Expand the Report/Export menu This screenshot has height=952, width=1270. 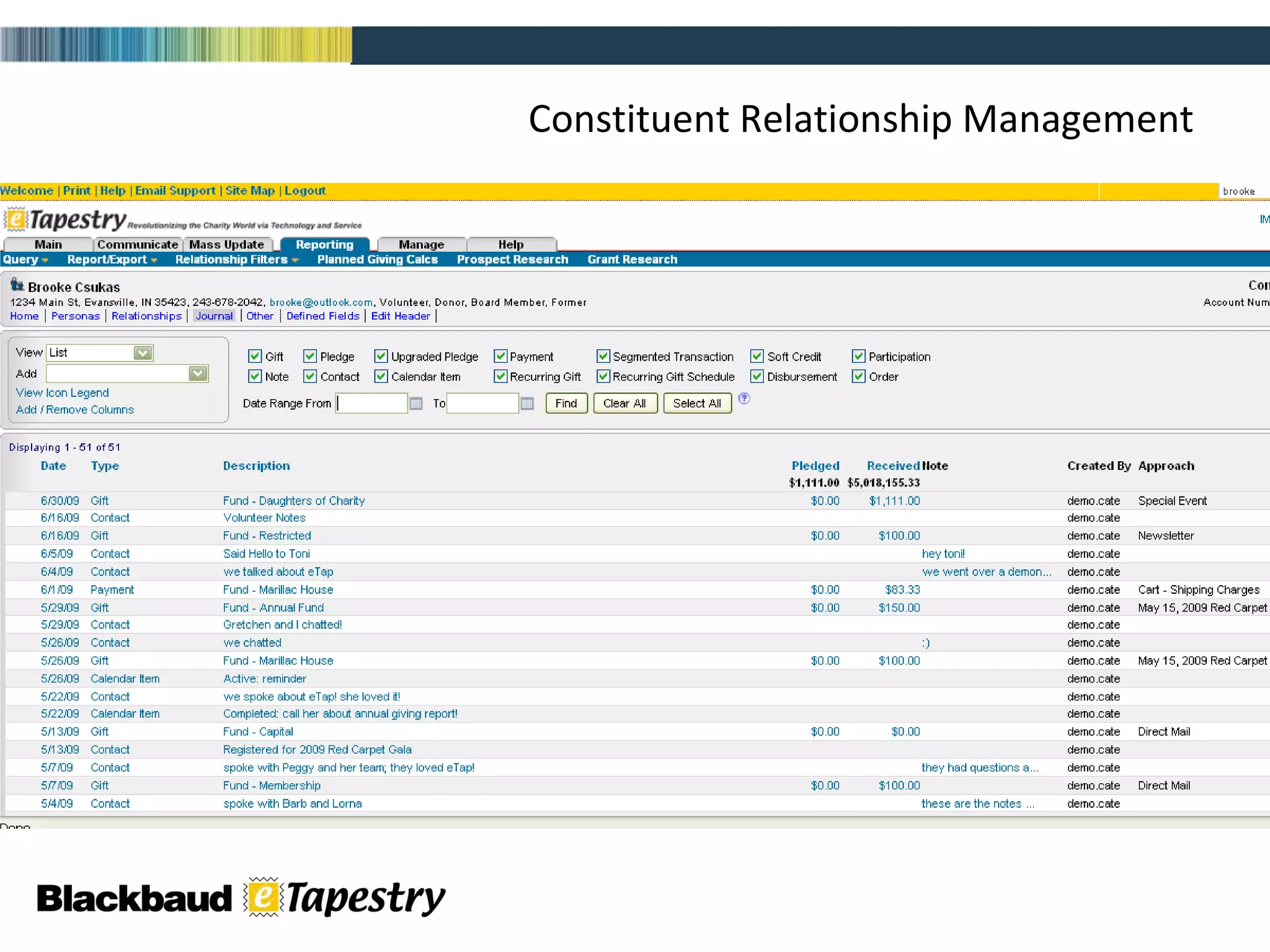coord(112,260)
